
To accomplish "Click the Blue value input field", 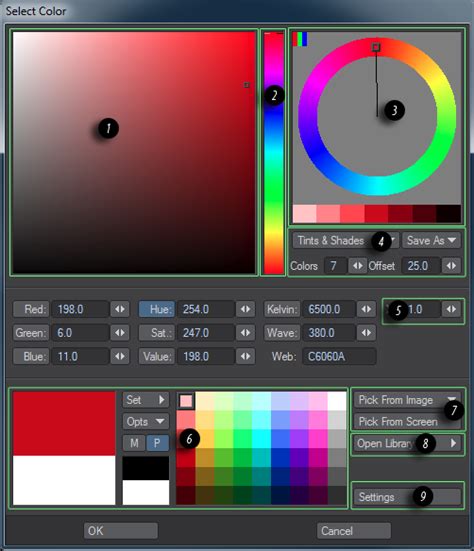I will tap(80, 356).
